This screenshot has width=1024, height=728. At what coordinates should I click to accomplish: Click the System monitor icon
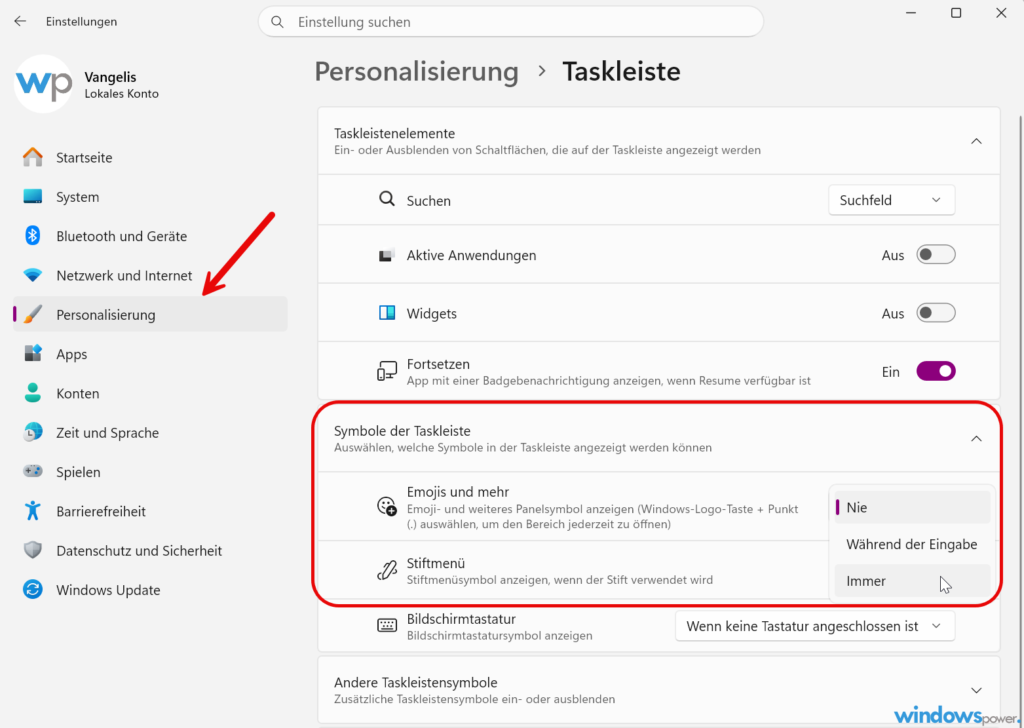(33, 197)
